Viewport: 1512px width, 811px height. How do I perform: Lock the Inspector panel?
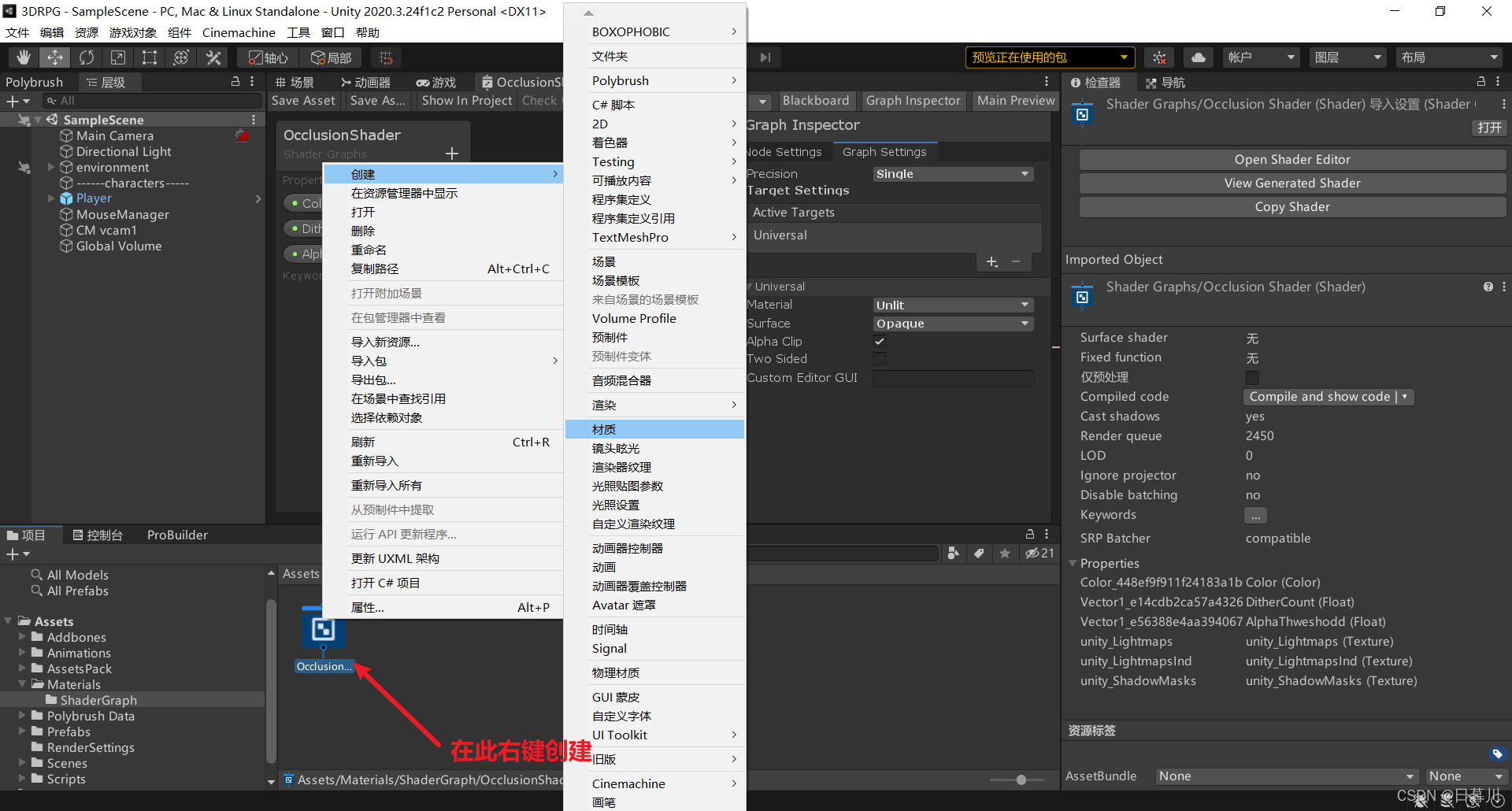coord(1481,82)
